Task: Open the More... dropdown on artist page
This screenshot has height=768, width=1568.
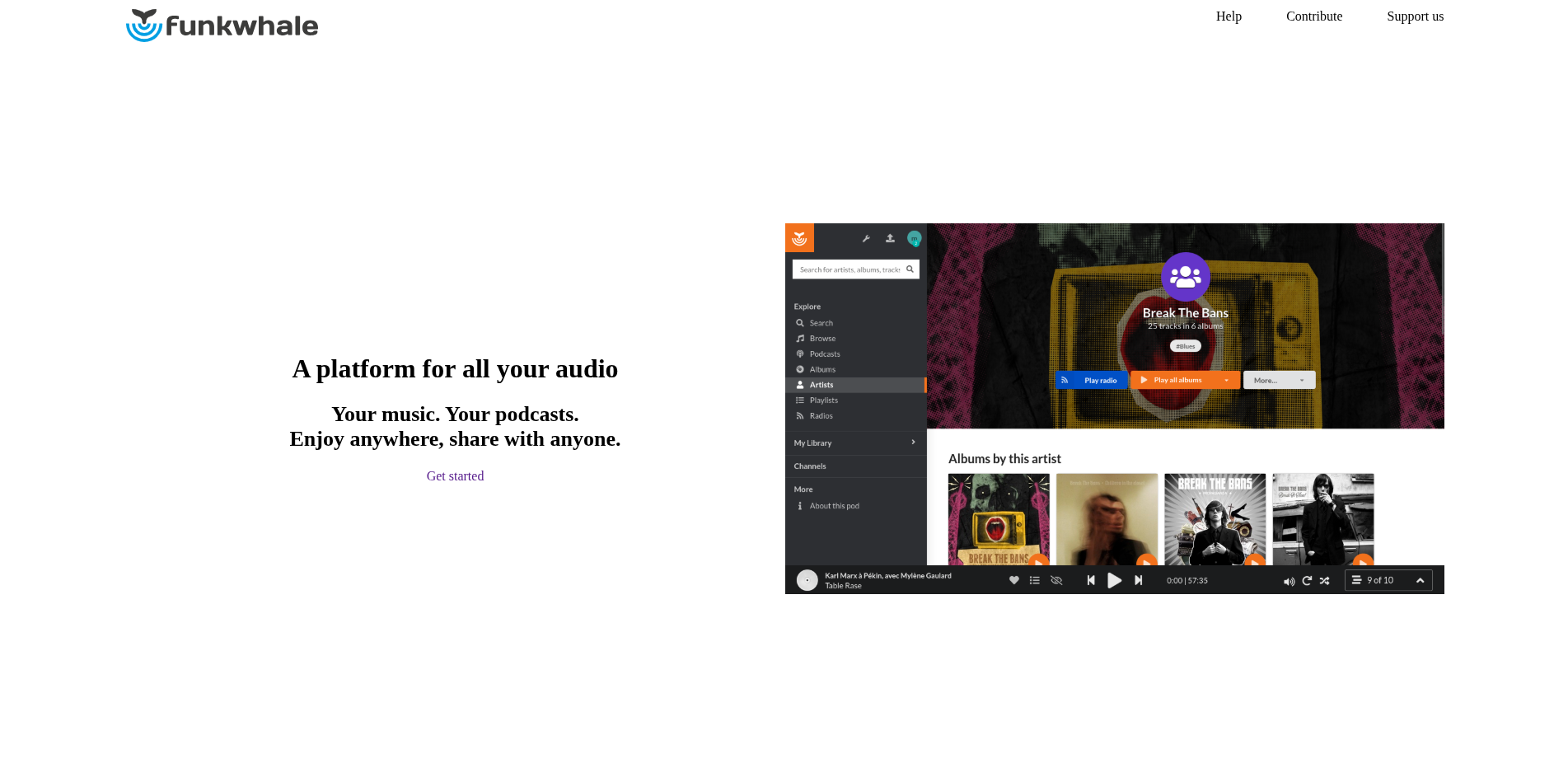Action: pos(1279,380)
